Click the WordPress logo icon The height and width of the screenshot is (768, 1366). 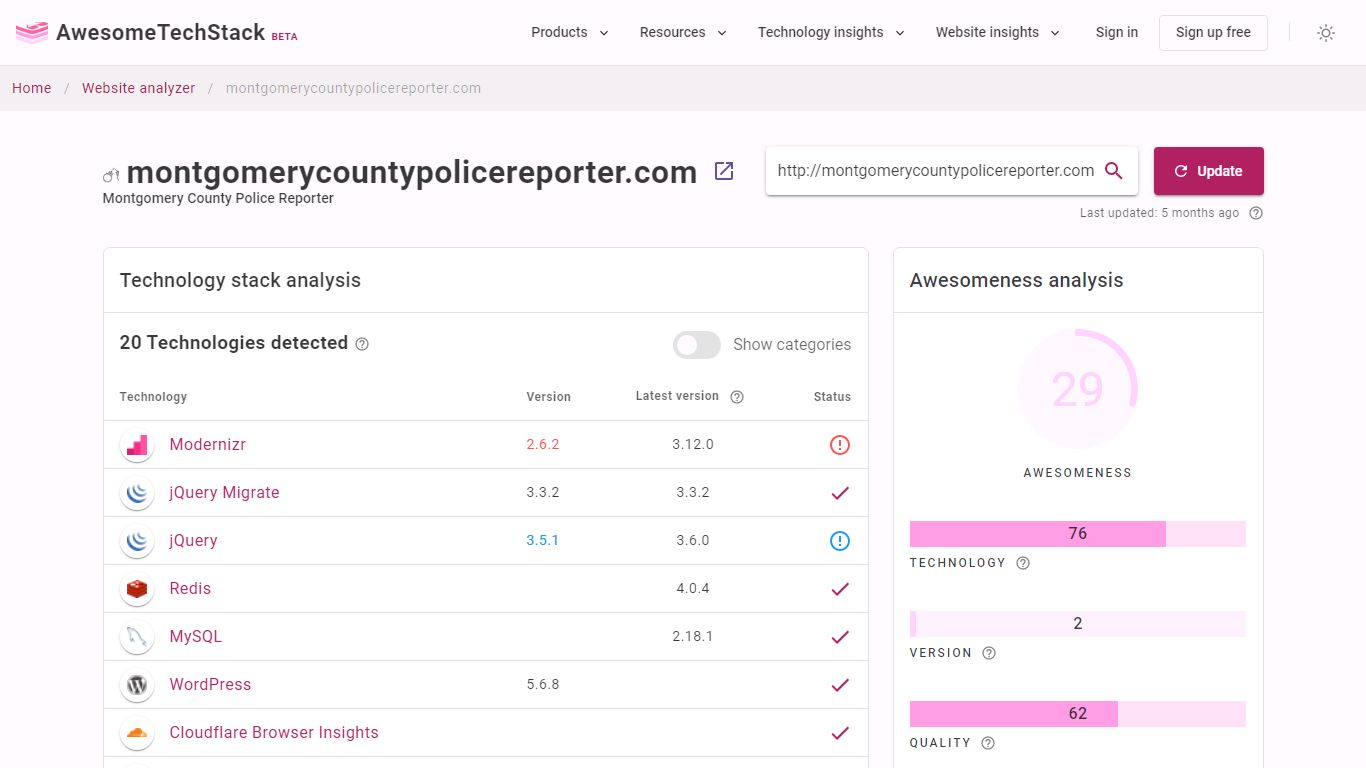(x=137, y=685)
